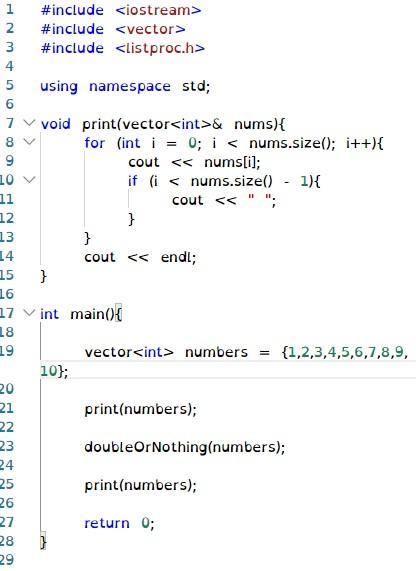The image size is (416, 571).
Task: Click line number 1 in gutter
Action: tap(10, 9)
